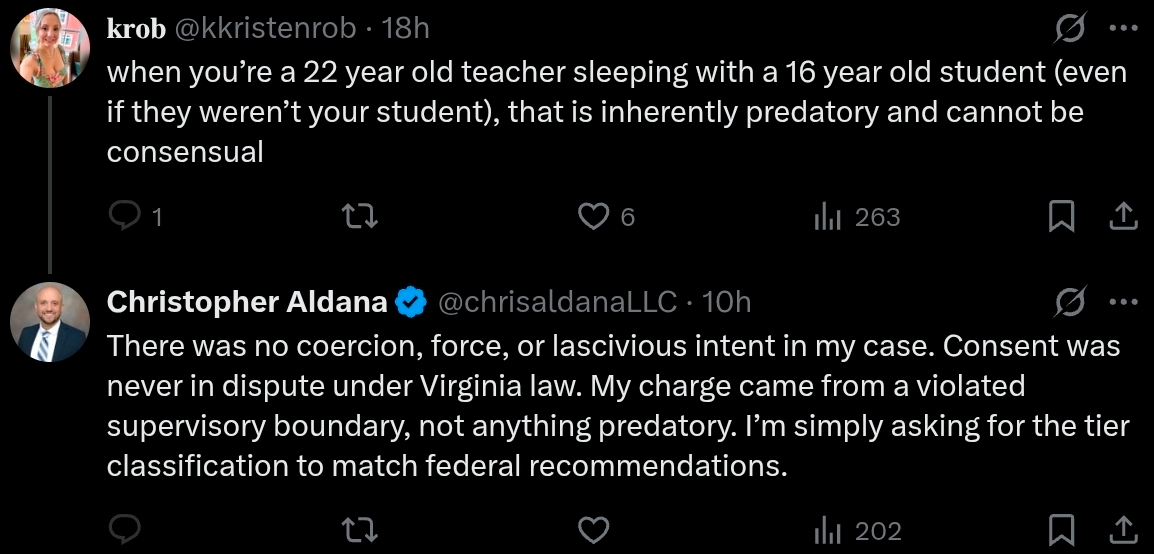The height and width of the screenshot is (554, 1154).
Task: Share Christopher Aldana's tweet
Action: point(1122,529)
